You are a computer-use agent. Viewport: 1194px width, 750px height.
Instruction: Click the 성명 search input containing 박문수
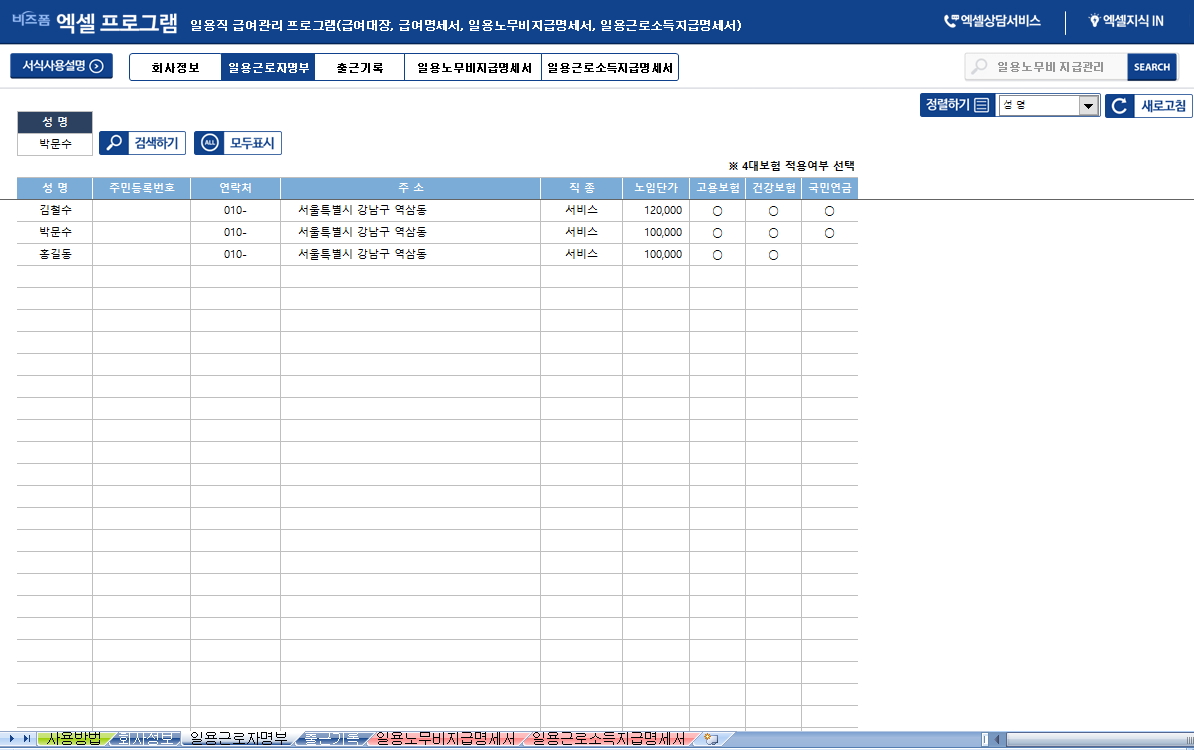[x=55, y=144]
